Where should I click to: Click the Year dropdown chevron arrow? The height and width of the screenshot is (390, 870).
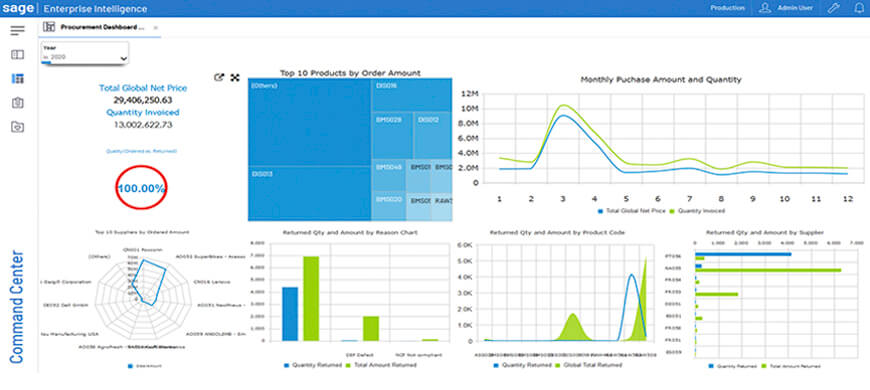(x=123, y=58)
